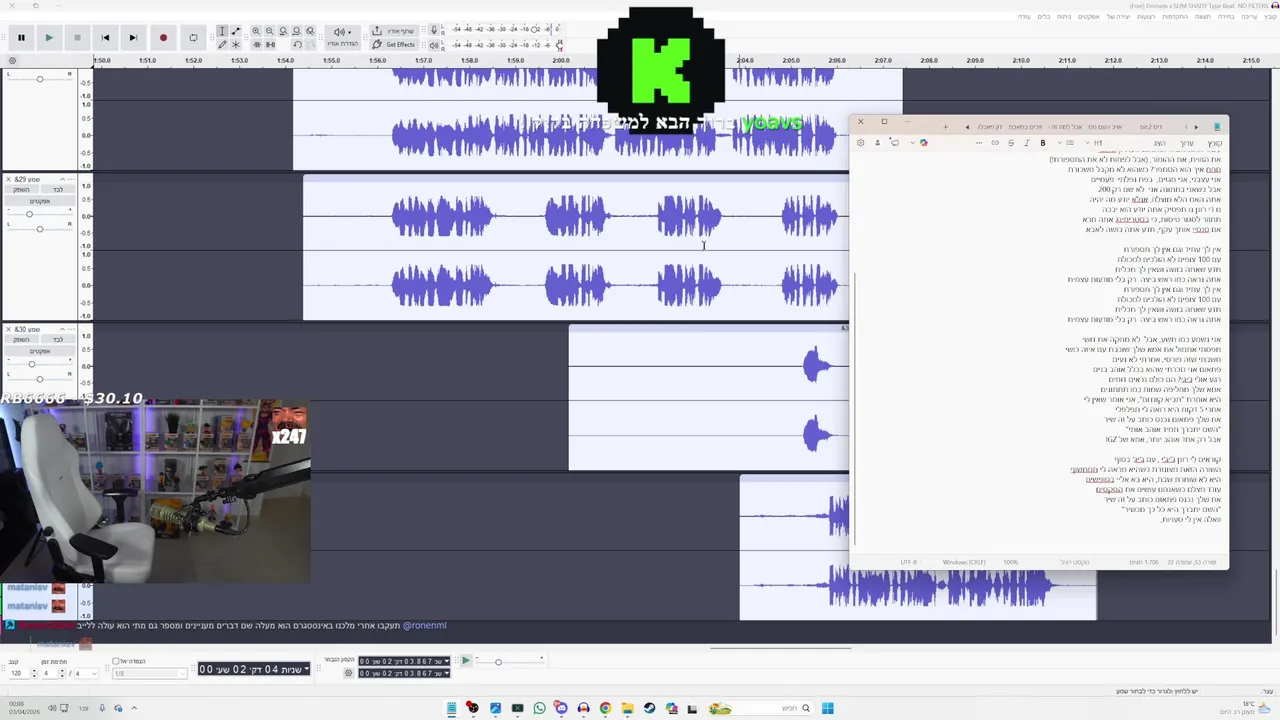Zoom out of the waveform
Image resolution: width=1280 pixels, height=720 pixels.
(x=269, y=31)
